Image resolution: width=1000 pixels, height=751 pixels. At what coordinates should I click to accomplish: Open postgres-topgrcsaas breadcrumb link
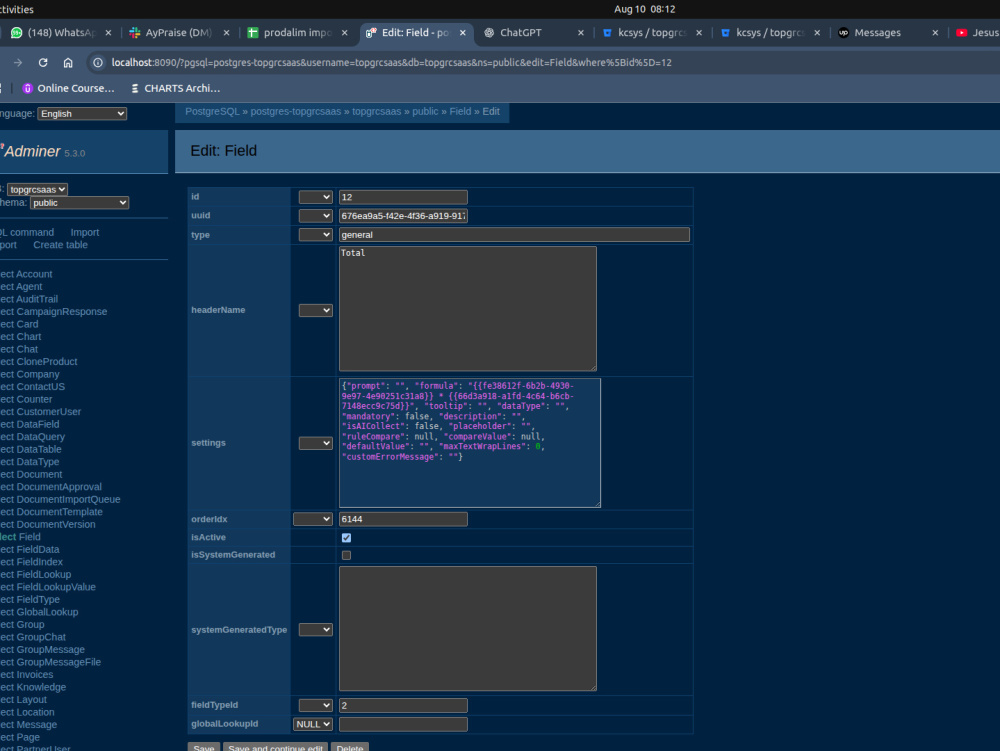pyautogui.click(x=296, y=112)
